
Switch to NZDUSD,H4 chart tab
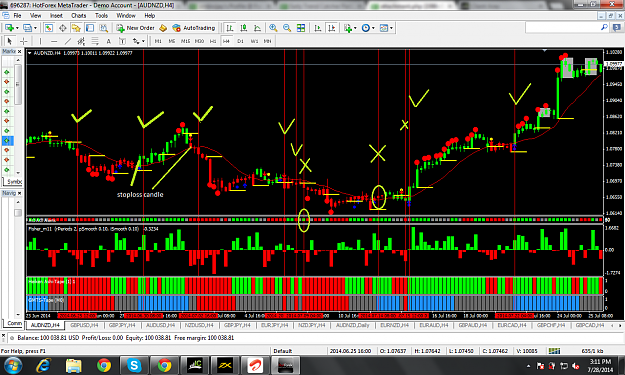click(199, 325)
